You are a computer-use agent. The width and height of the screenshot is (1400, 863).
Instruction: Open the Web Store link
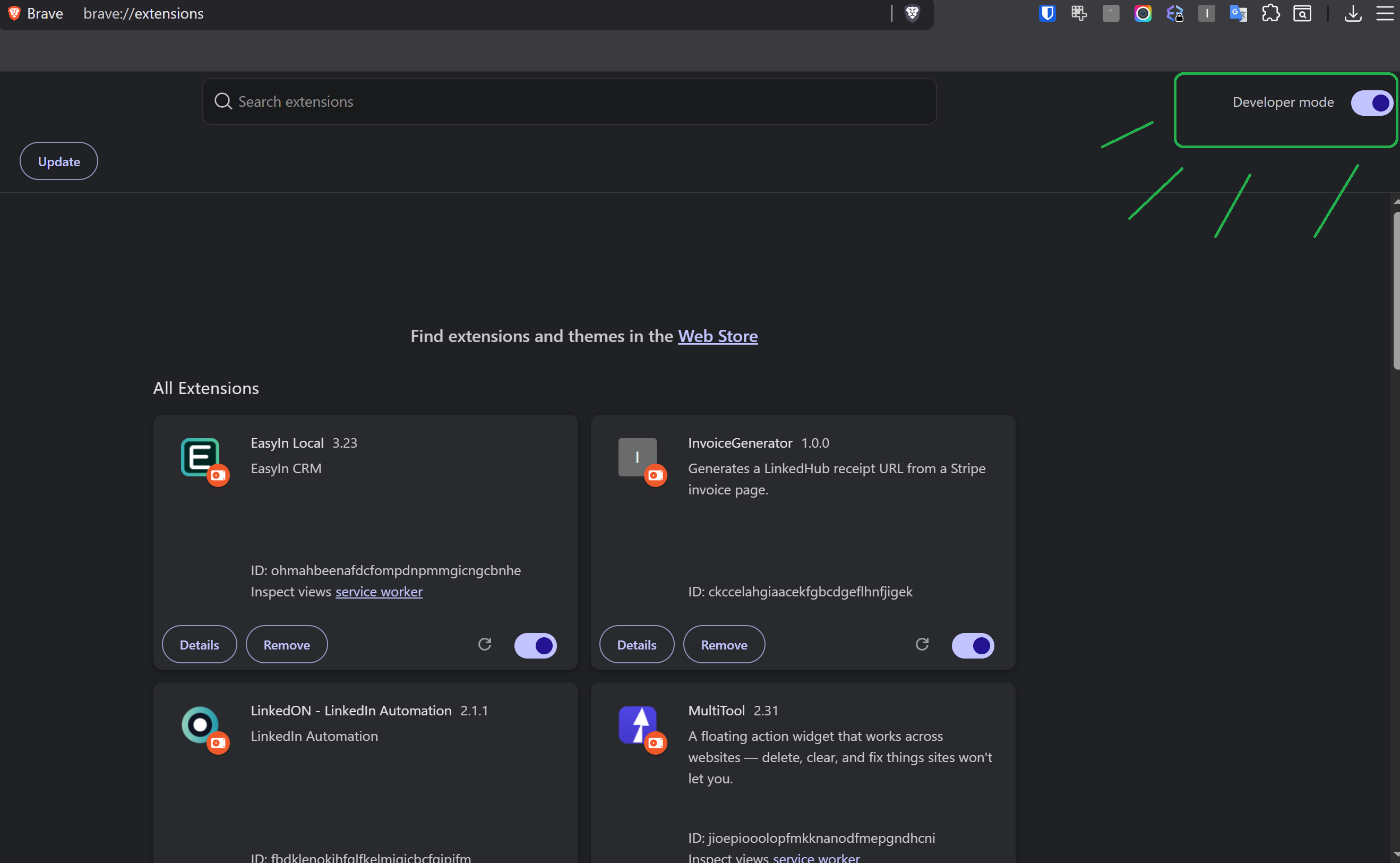718,336
